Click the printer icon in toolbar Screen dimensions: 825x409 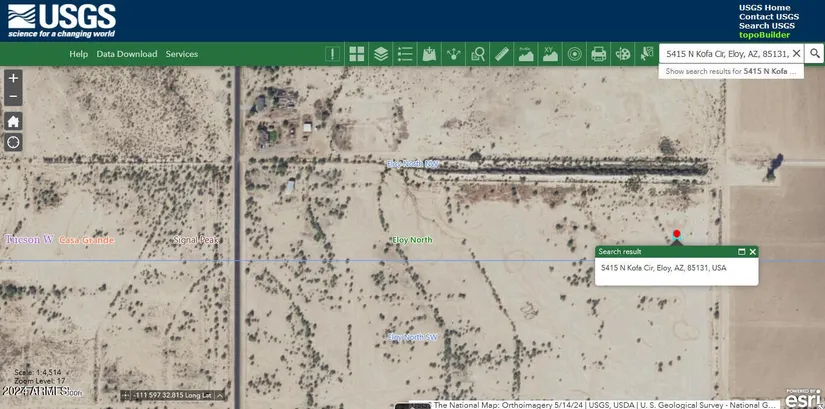point(599,54)
